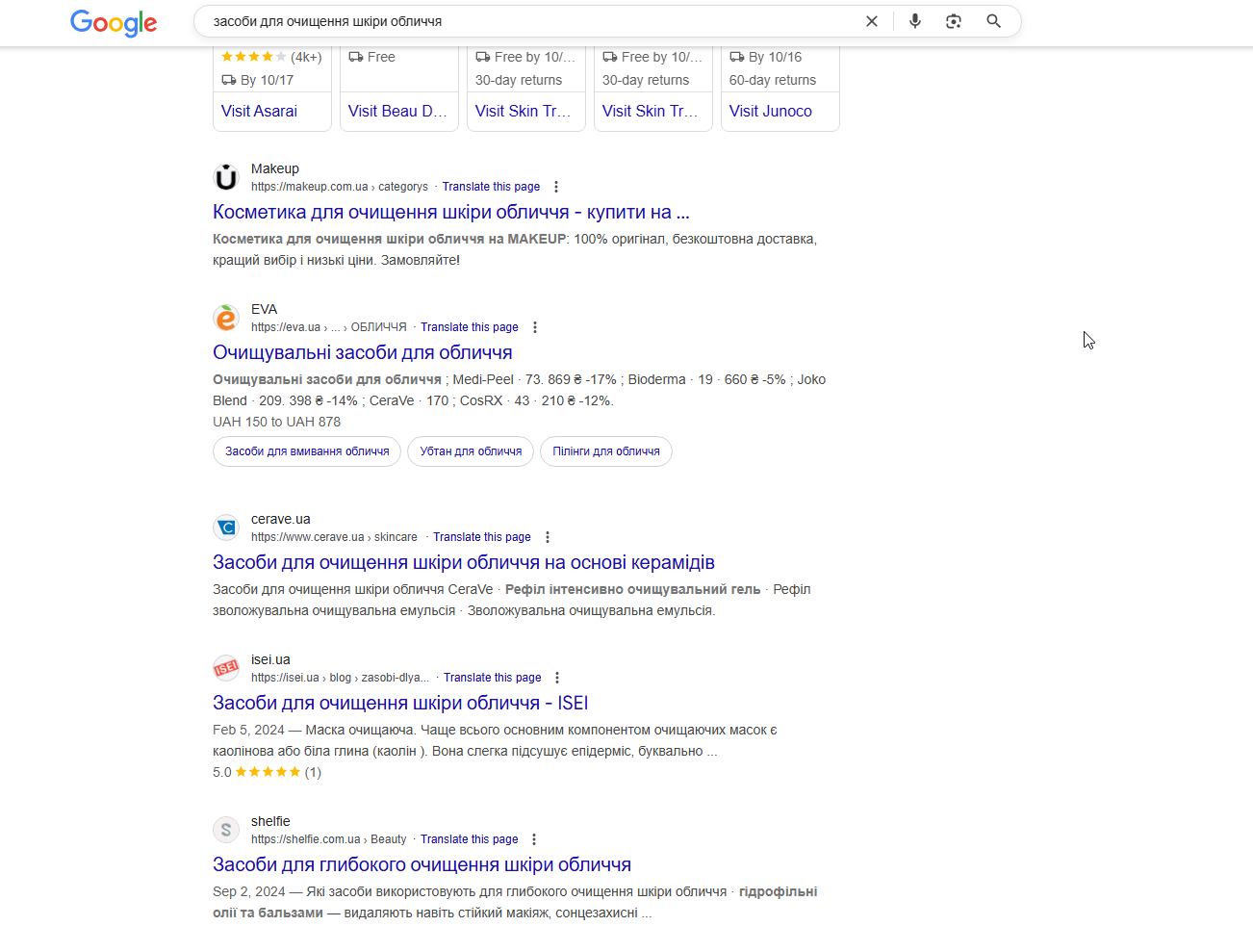The image size is (1253, 952).
Task: Open the 'Visit Asarai' shopping link
Action: pos(259,111)
